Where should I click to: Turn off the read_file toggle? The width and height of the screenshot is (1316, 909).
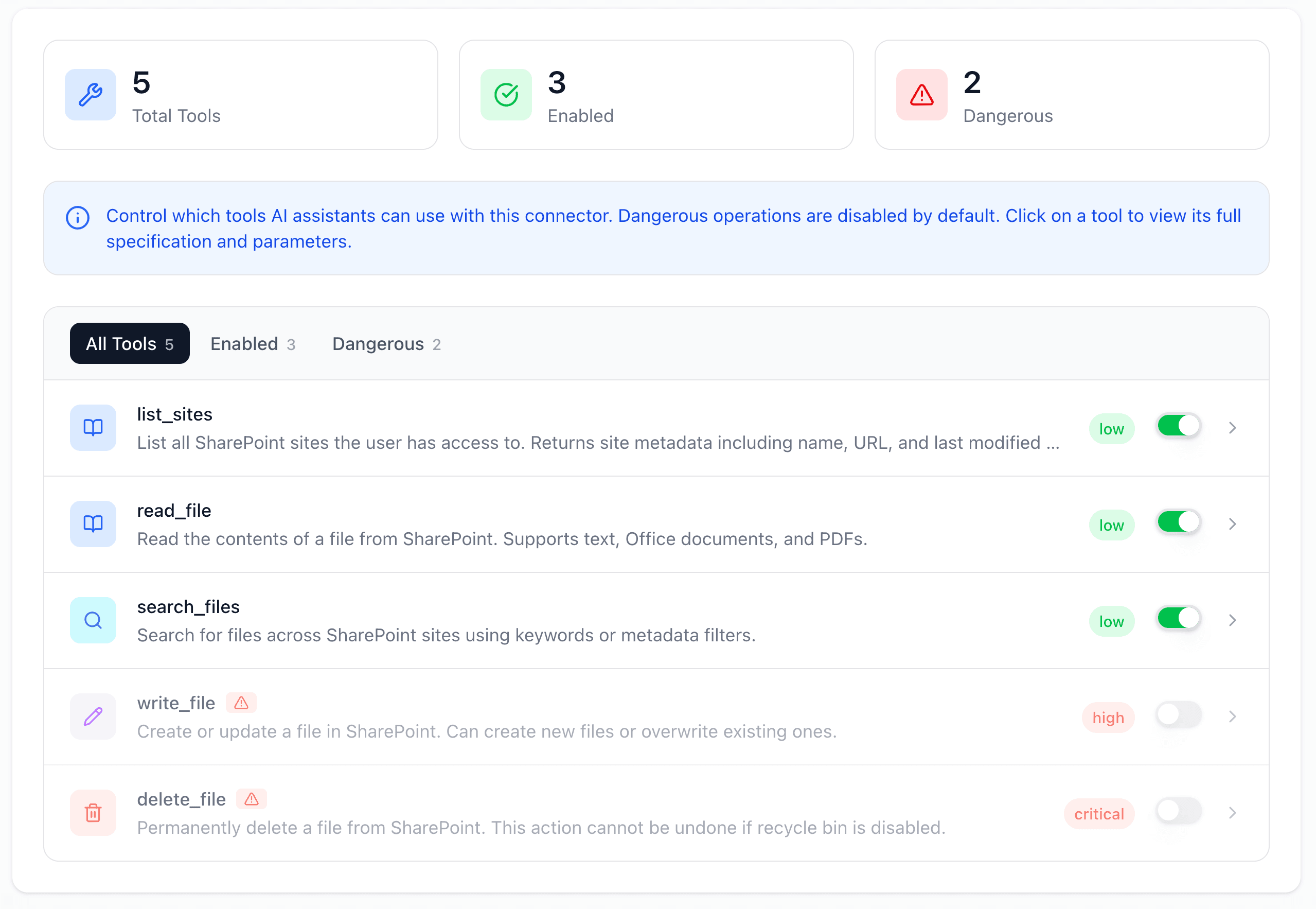[x=1178, y=522]
